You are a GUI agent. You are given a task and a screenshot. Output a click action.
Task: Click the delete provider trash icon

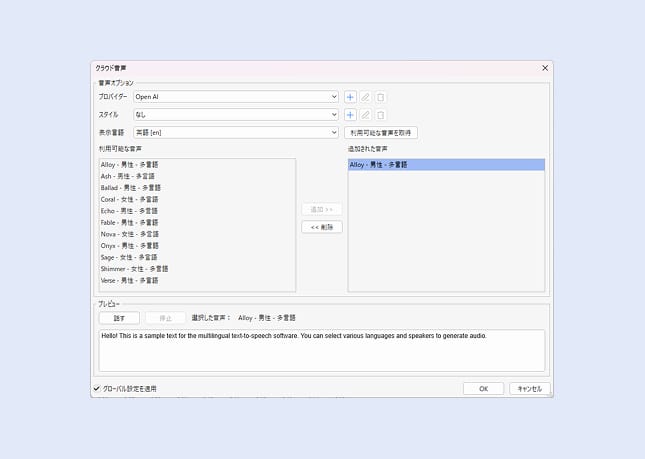[380, 97]
